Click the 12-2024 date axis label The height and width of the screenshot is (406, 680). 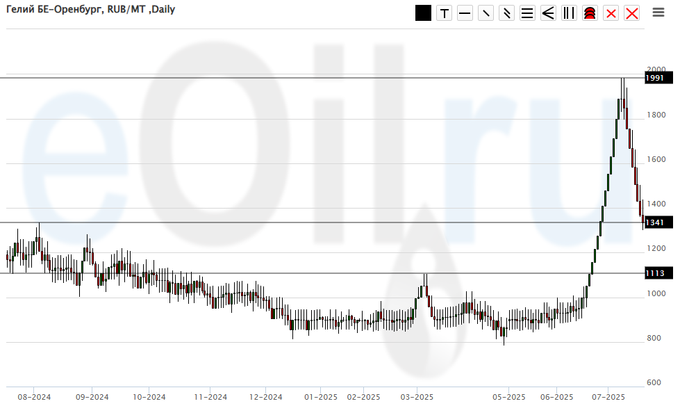[x=266, y=396]
